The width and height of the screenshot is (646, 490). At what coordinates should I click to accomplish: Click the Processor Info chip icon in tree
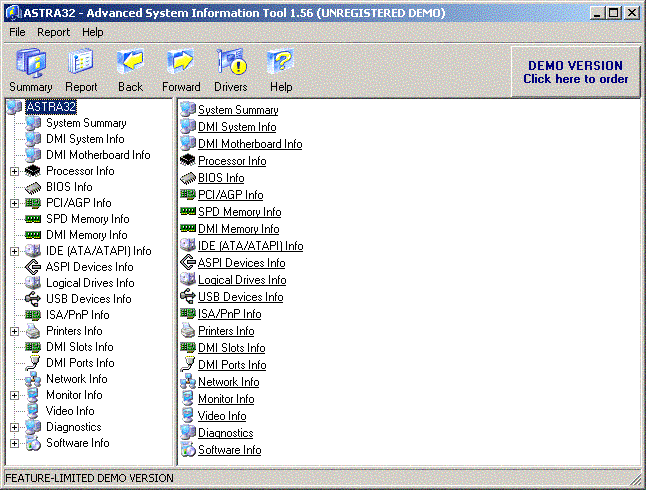point(33,171)
